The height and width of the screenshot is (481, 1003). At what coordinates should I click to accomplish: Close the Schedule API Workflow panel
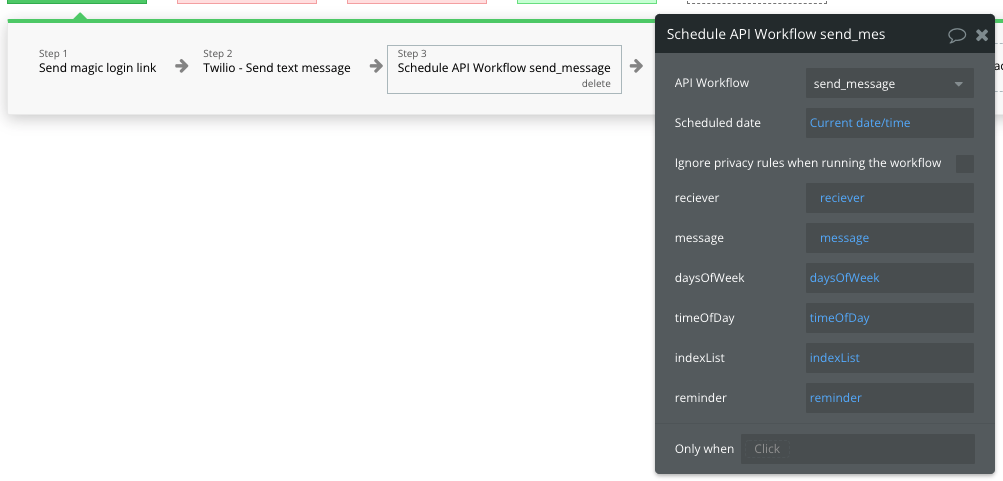tap(982, 35)
